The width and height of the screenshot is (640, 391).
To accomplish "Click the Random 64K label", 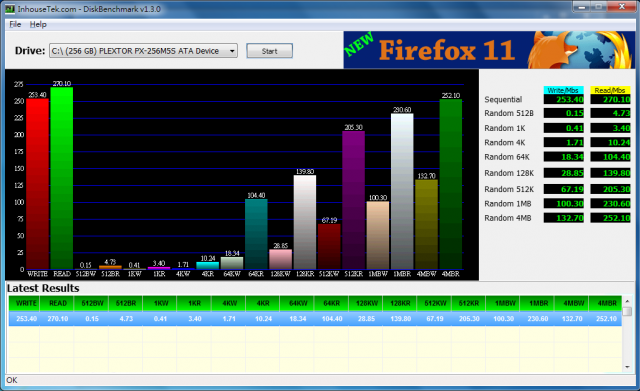I will (x=507, y=157).
